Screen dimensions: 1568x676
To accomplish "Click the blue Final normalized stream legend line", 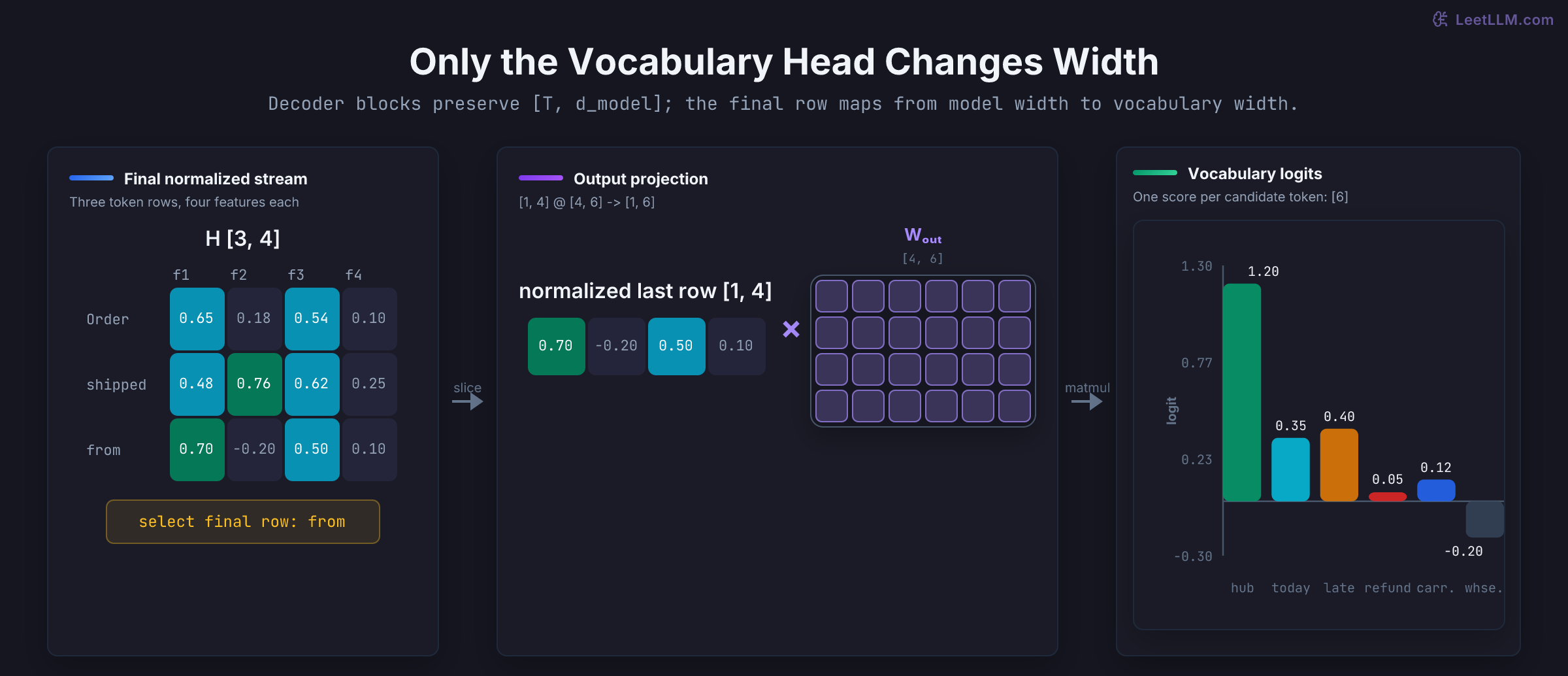I will (x=91, y=178).
